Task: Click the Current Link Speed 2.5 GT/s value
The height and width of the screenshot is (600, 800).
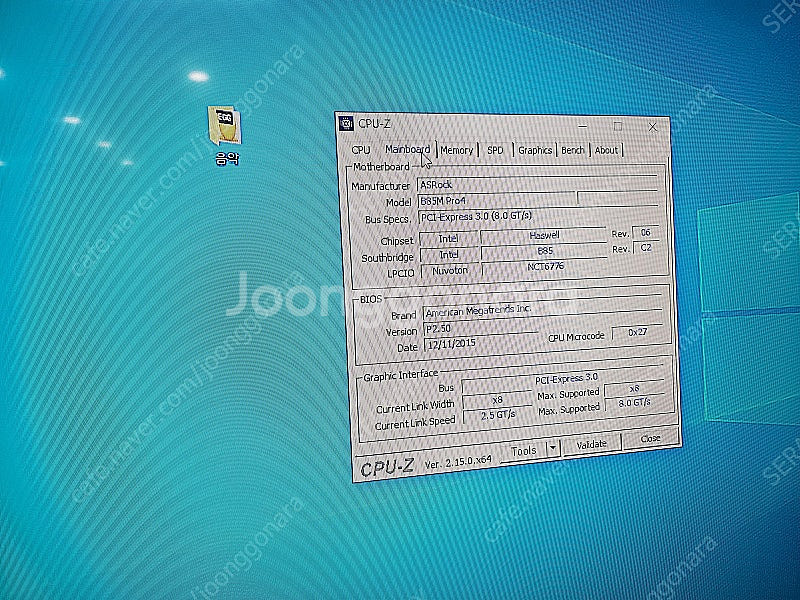Action: [498, 415]
